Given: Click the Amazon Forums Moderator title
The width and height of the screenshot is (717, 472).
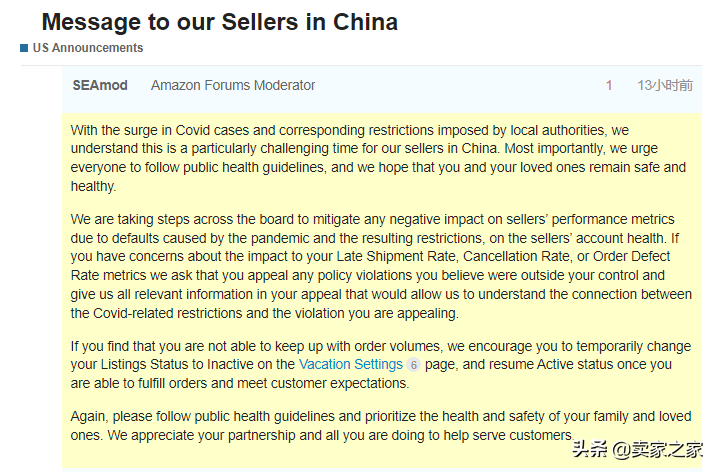Looking at the screenshot, I should pos(233,86).
